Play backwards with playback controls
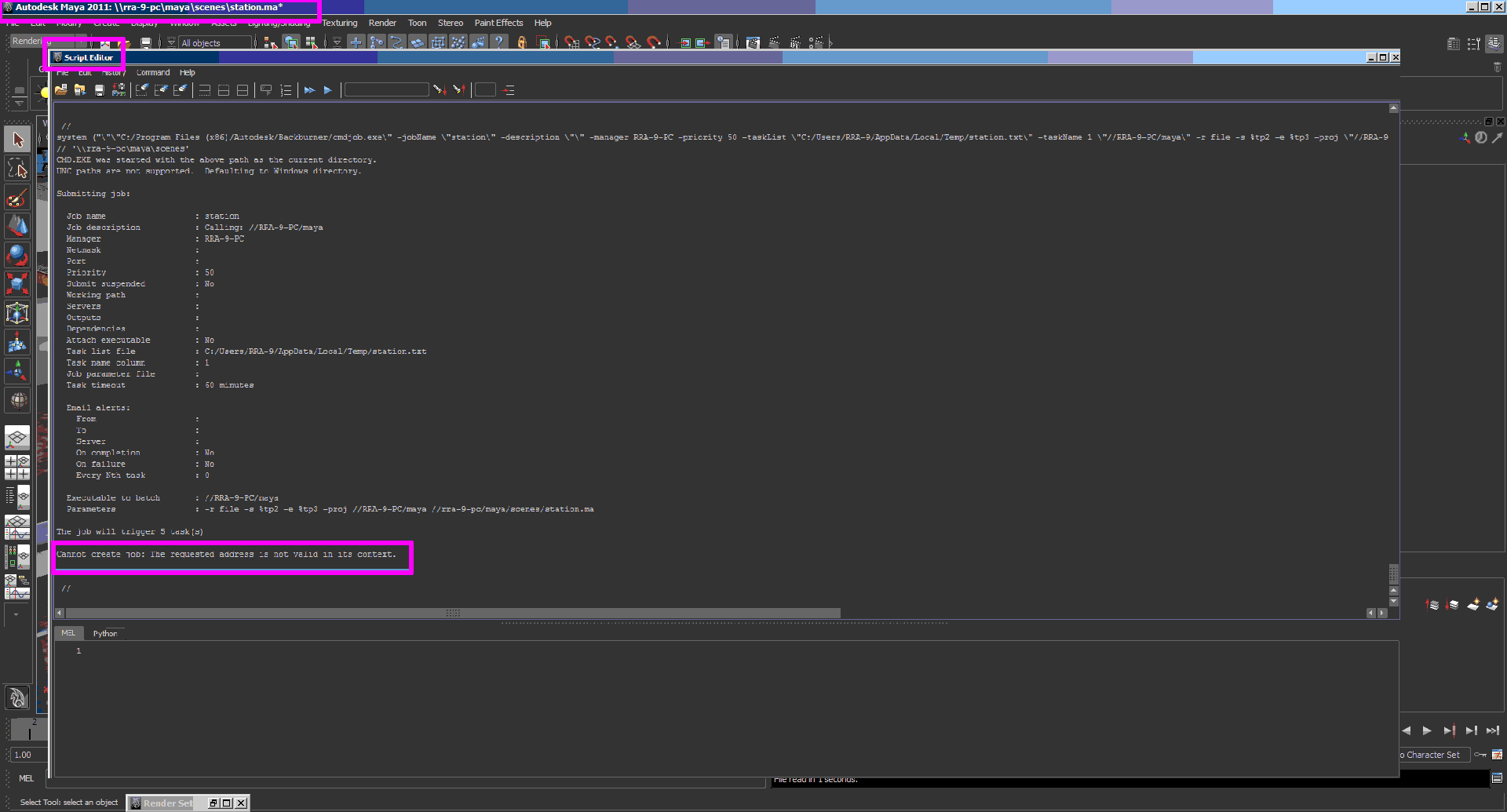 point(1406,730)
